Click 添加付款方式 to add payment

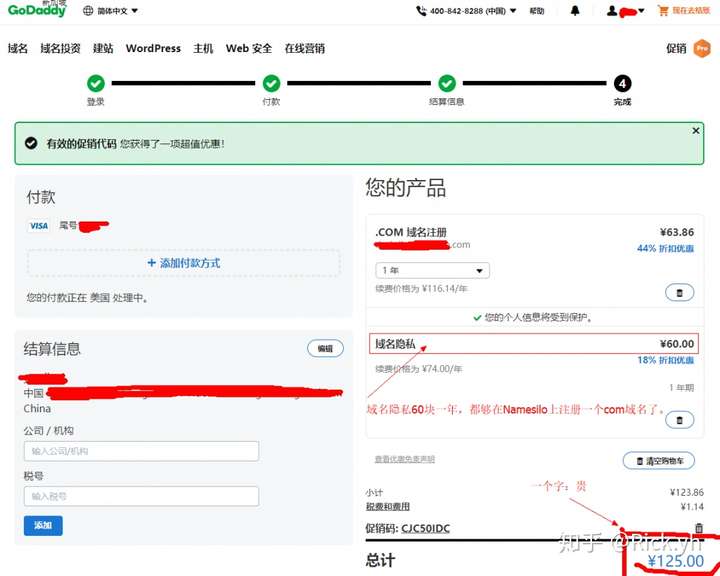tap(184, 263)
